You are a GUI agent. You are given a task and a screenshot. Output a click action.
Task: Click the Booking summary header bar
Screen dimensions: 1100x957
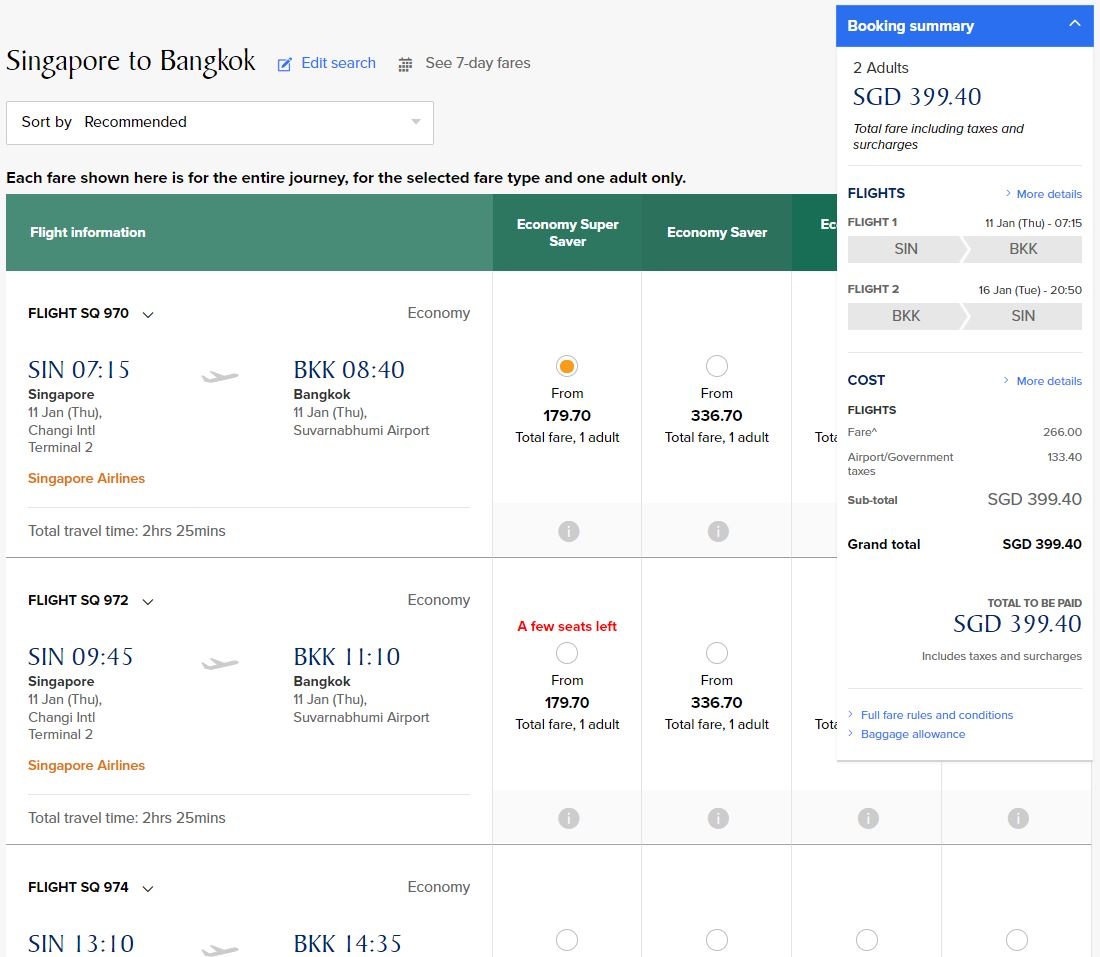click(x=965, y=26)
